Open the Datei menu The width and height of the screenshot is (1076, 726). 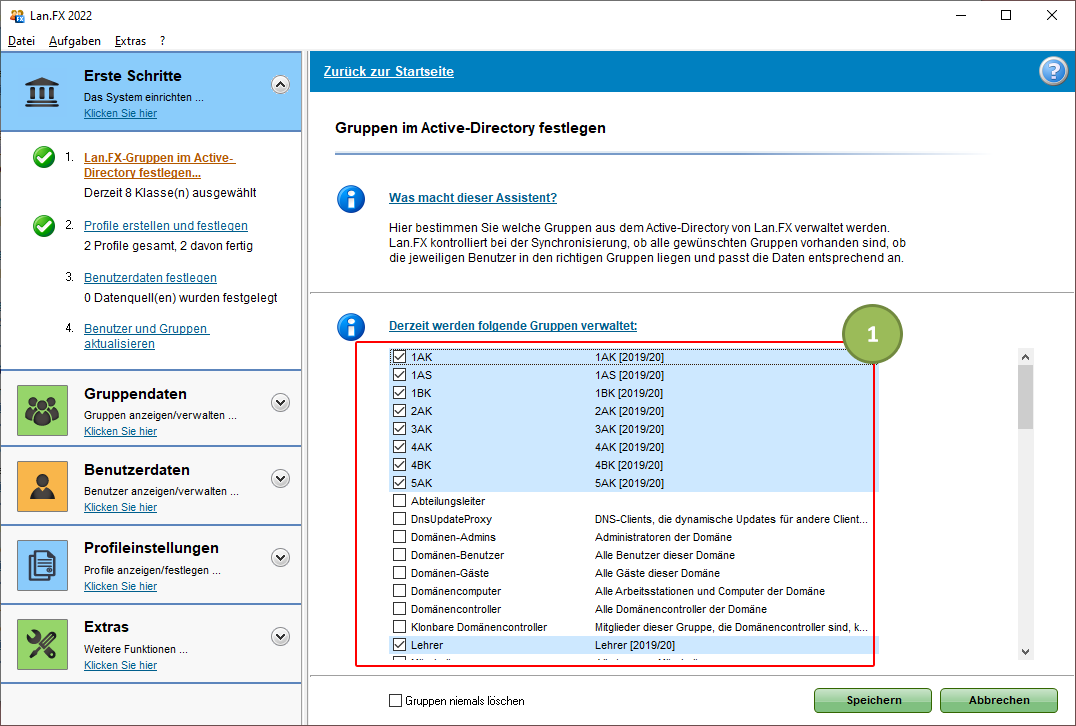coord(21,40)
